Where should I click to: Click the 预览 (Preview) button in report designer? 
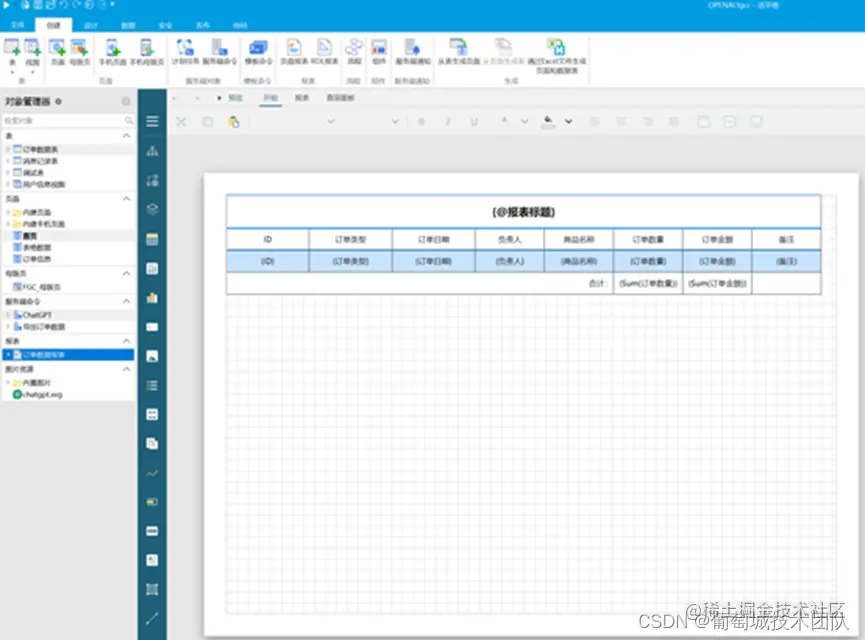[x=230, y=98]
